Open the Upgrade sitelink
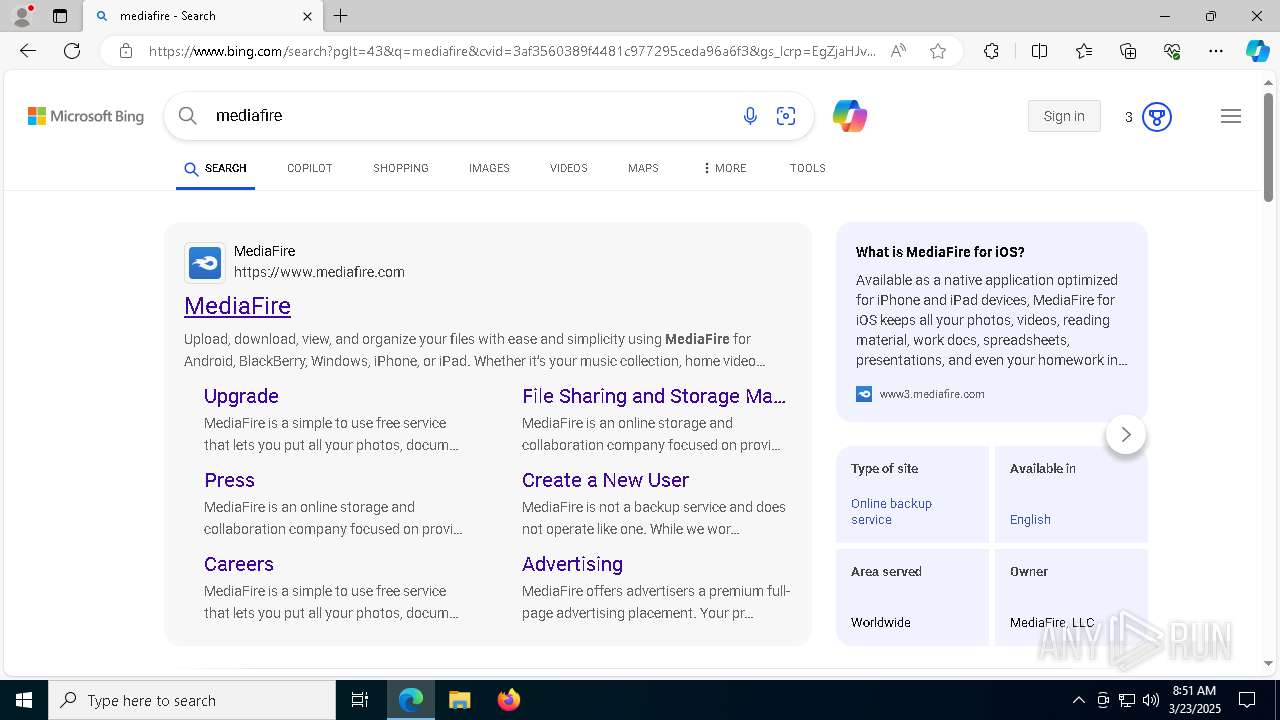Screen dimensions: 1280x720 coord(241,396)
